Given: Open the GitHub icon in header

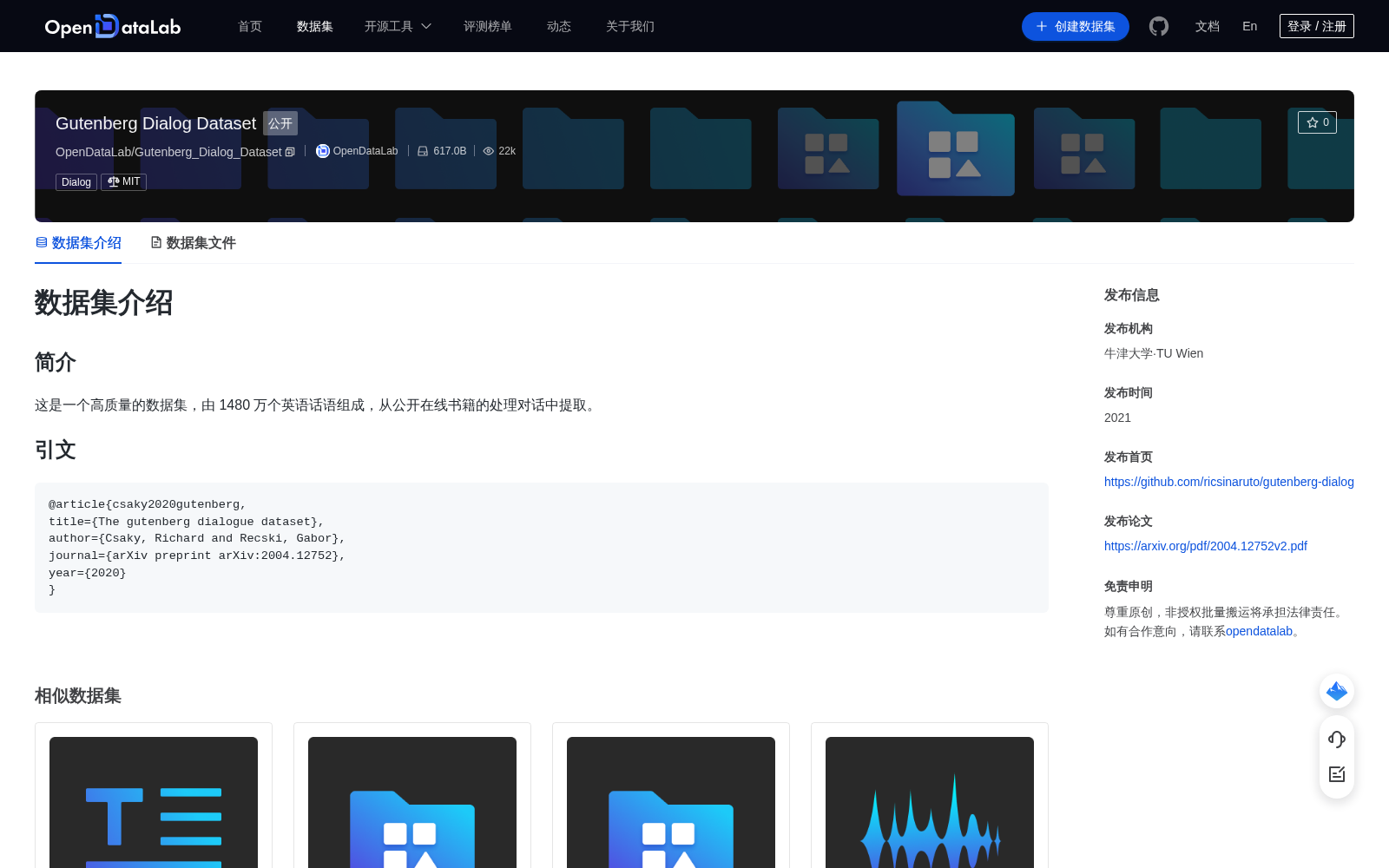Looking at the screenshot, I should click(x=1159, y=26).
